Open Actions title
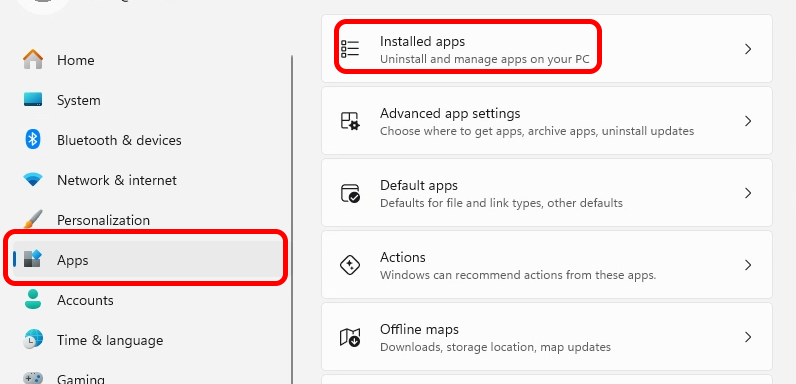Screen dimensions: 796x384 click(403, 257)
